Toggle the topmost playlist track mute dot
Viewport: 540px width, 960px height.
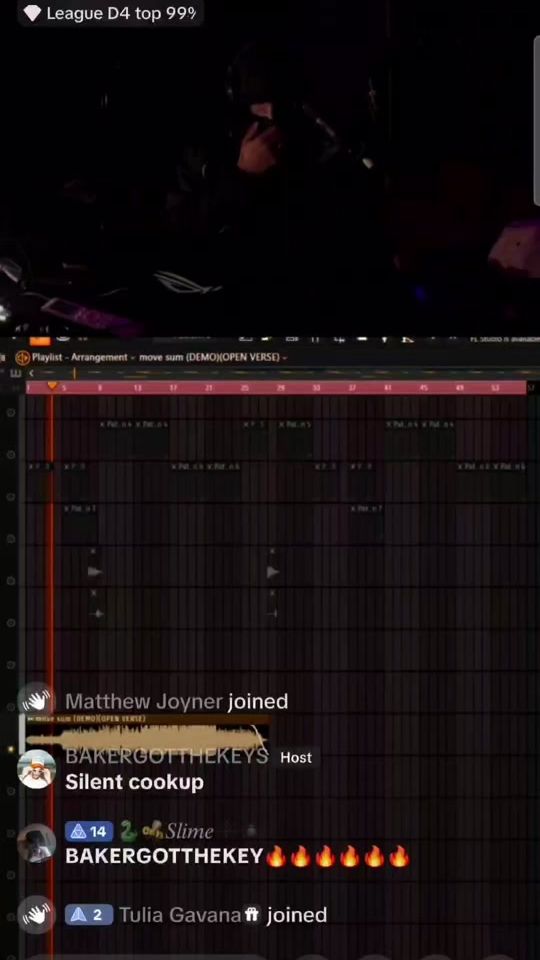[10, 413]
